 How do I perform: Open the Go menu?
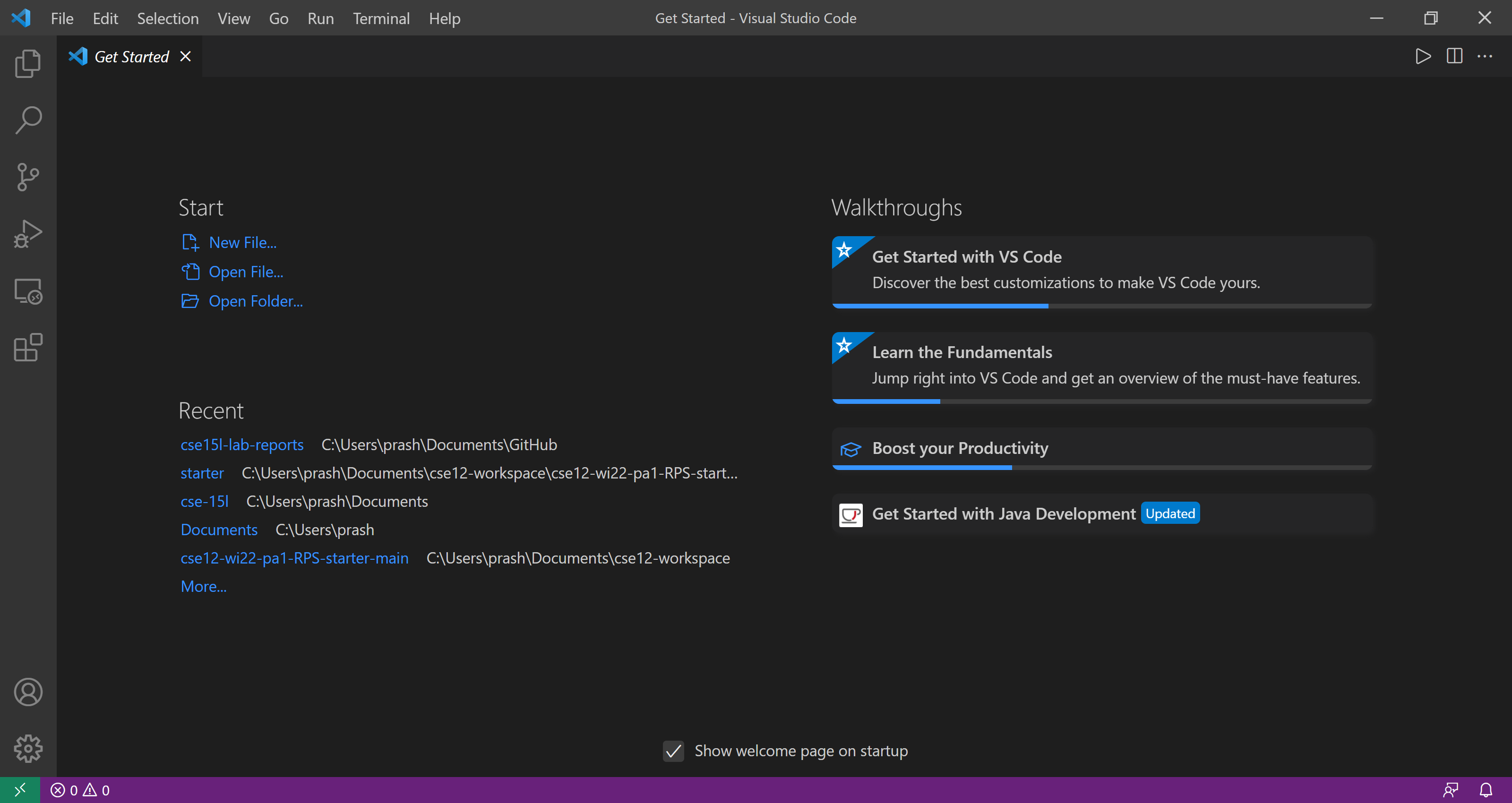pyautogui.click(x=279, y=18)
